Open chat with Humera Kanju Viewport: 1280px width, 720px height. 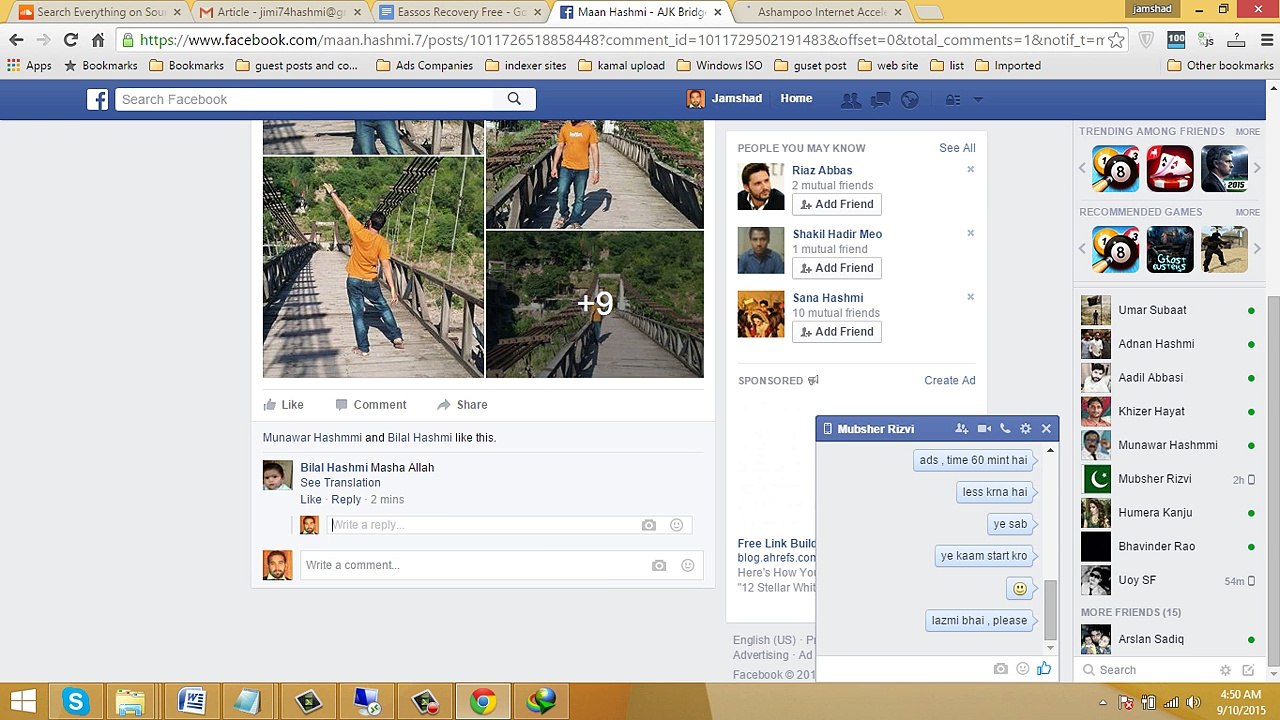point(1168,513)
